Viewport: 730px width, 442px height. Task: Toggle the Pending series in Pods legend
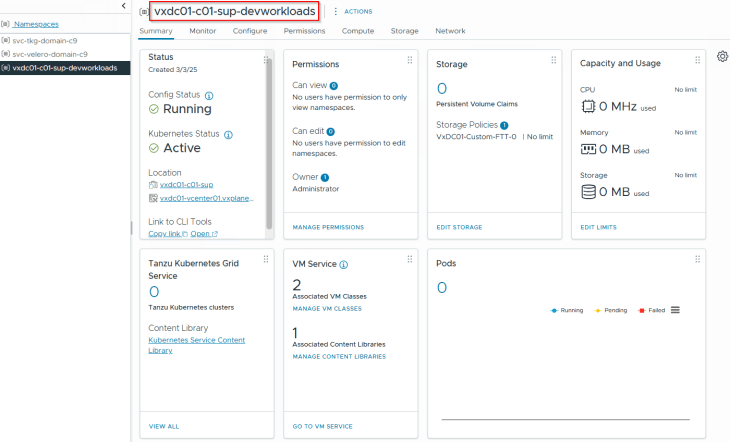click(x=611, y=310)
